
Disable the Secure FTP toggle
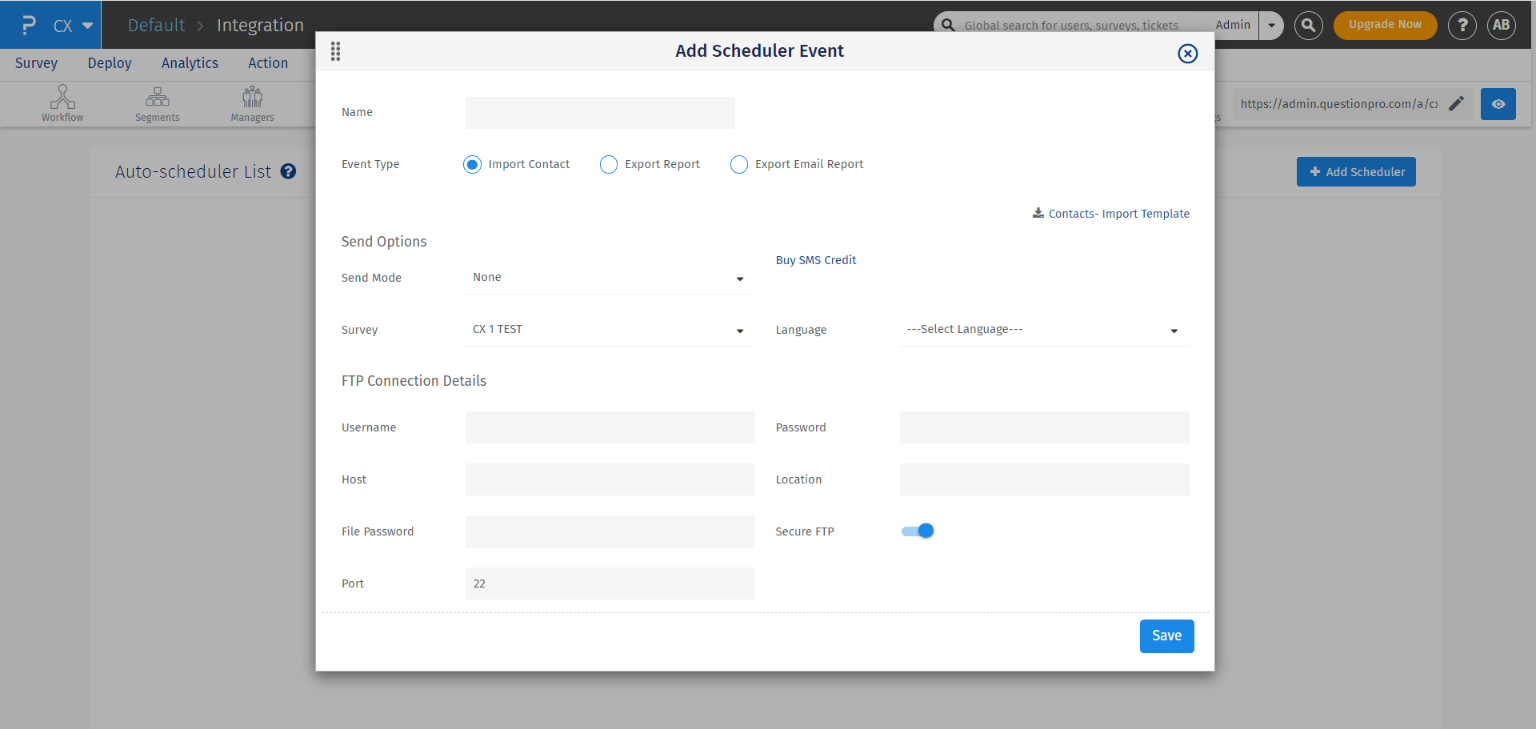(917, 530)
